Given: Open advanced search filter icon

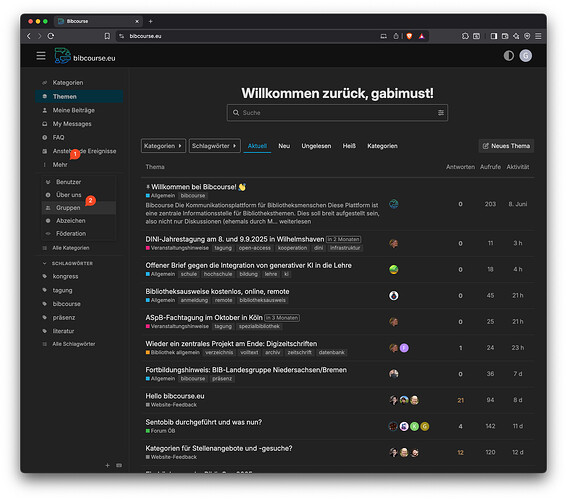Looking at the screenshot, I should click(x=441, y=113).
